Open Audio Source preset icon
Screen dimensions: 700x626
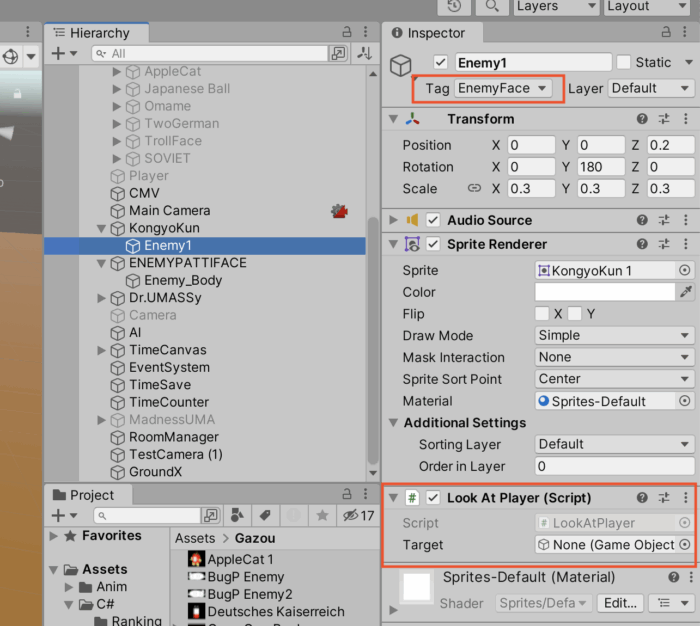[x=664, y=220]
